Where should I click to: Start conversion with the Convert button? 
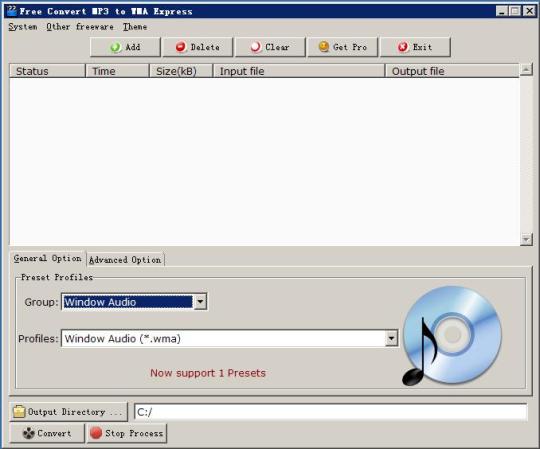pyautogui.click(x=47, y=433)
